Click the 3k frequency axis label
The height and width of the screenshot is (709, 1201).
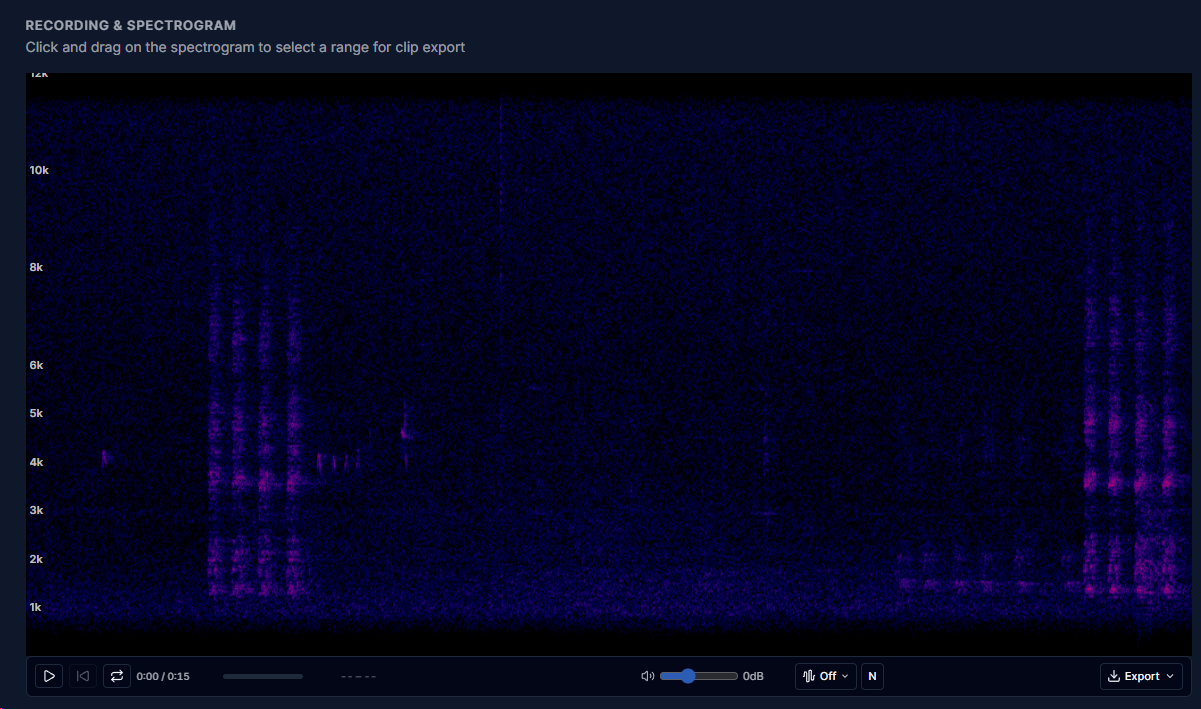[37, 510]
